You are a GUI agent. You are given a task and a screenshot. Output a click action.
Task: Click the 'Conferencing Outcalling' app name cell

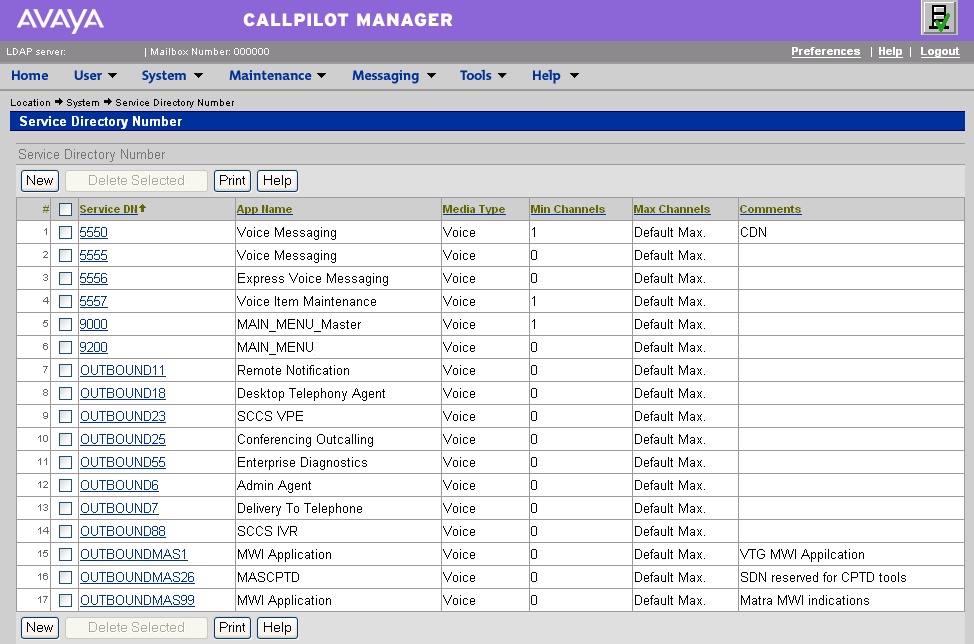point(306,440)
